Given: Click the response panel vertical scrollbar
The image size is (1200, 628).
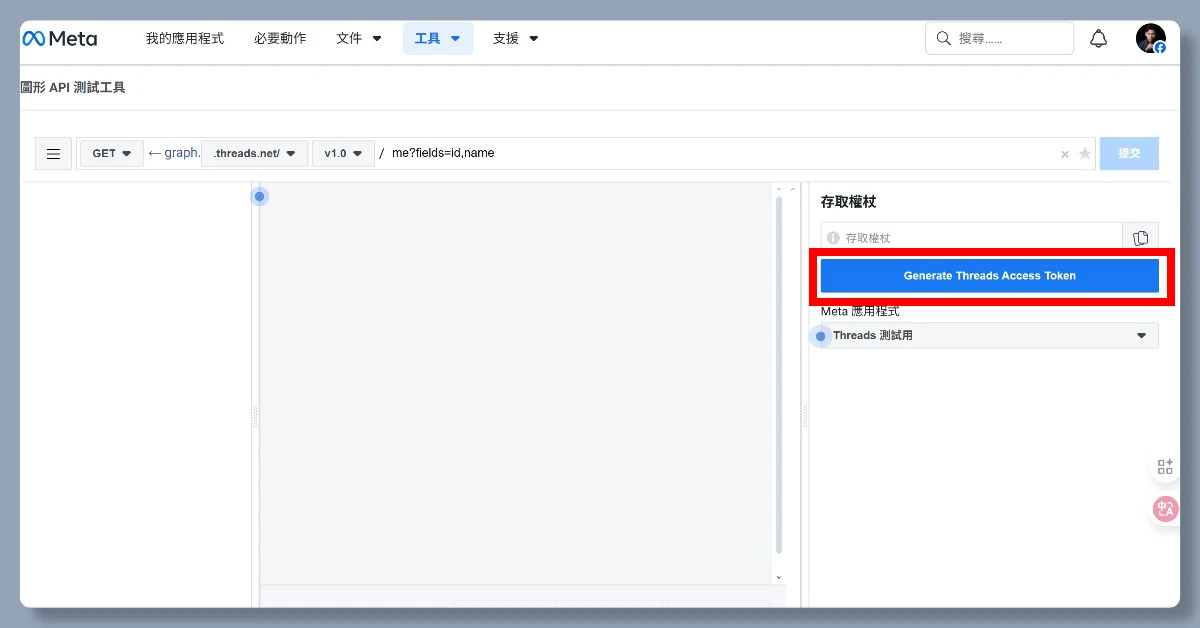Looking at the screenshot, I should tap(779, 375).
